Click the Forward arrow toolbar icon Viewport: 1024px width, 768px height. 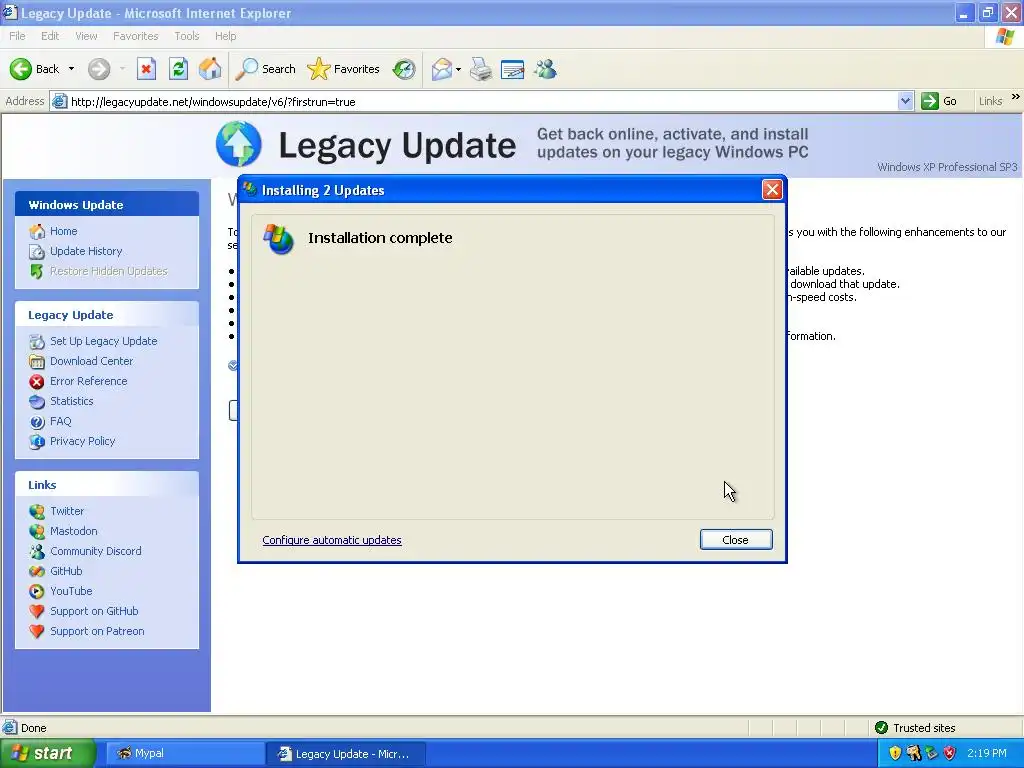pos(99,69)
